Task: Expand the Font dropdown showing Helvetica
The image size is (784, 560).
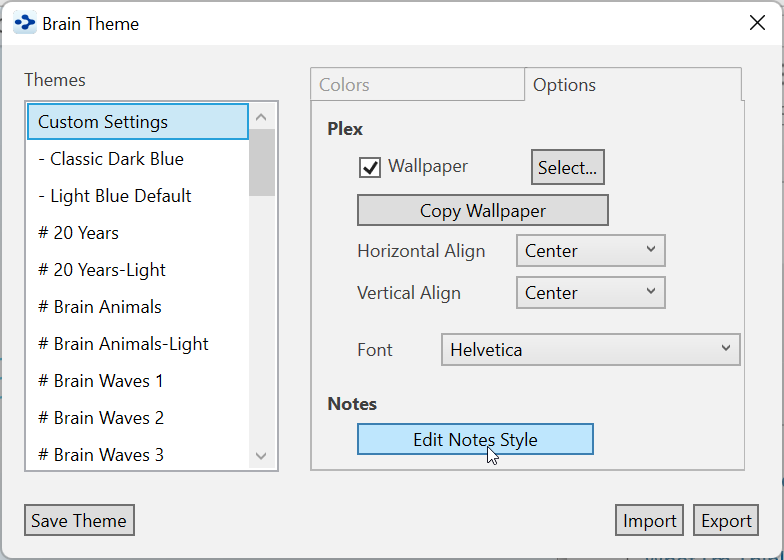Action: (x=590, y=350)
